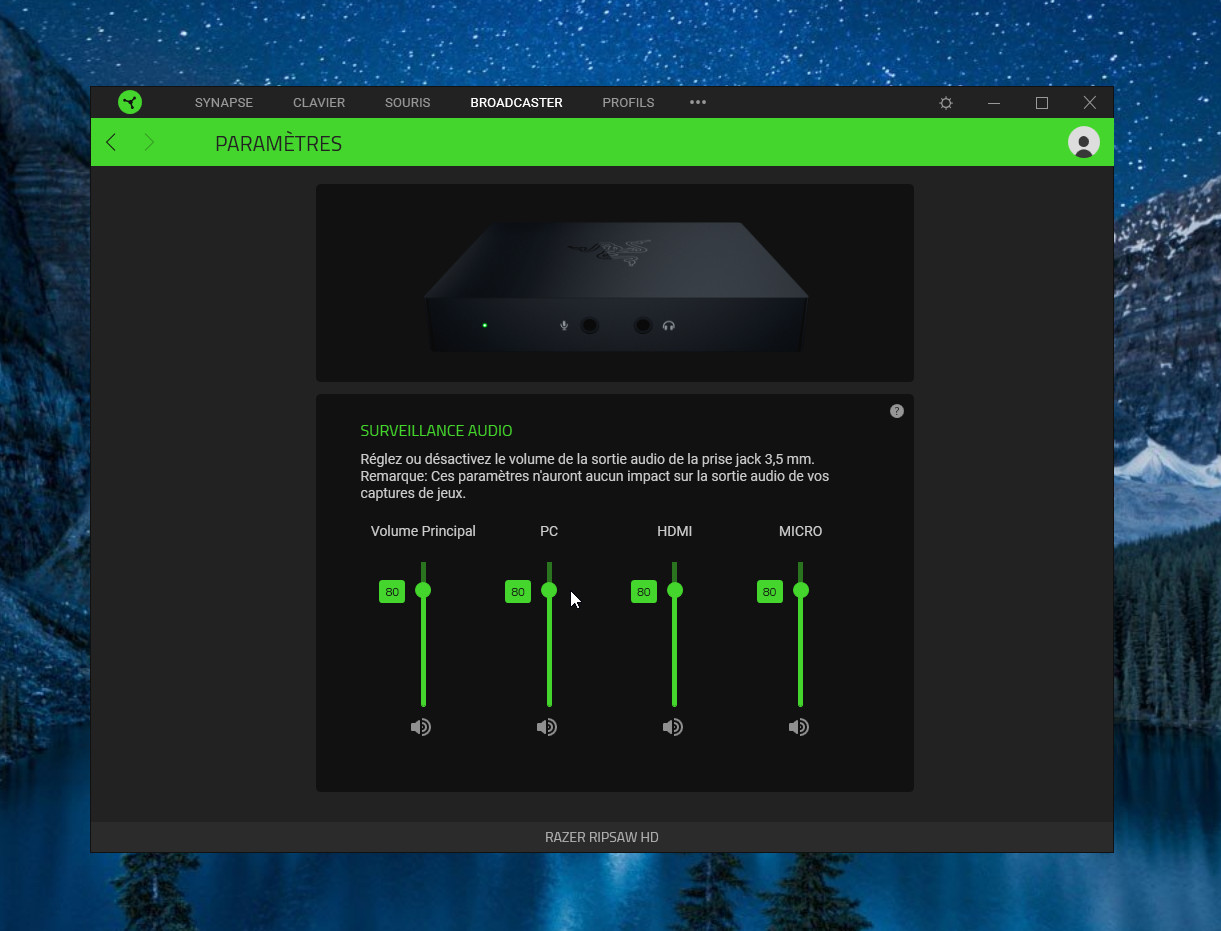The height and width of the screenshot is (931, 1221).
Task: Switch to the CLAVIER tab
Action: (x=319, y=103)
